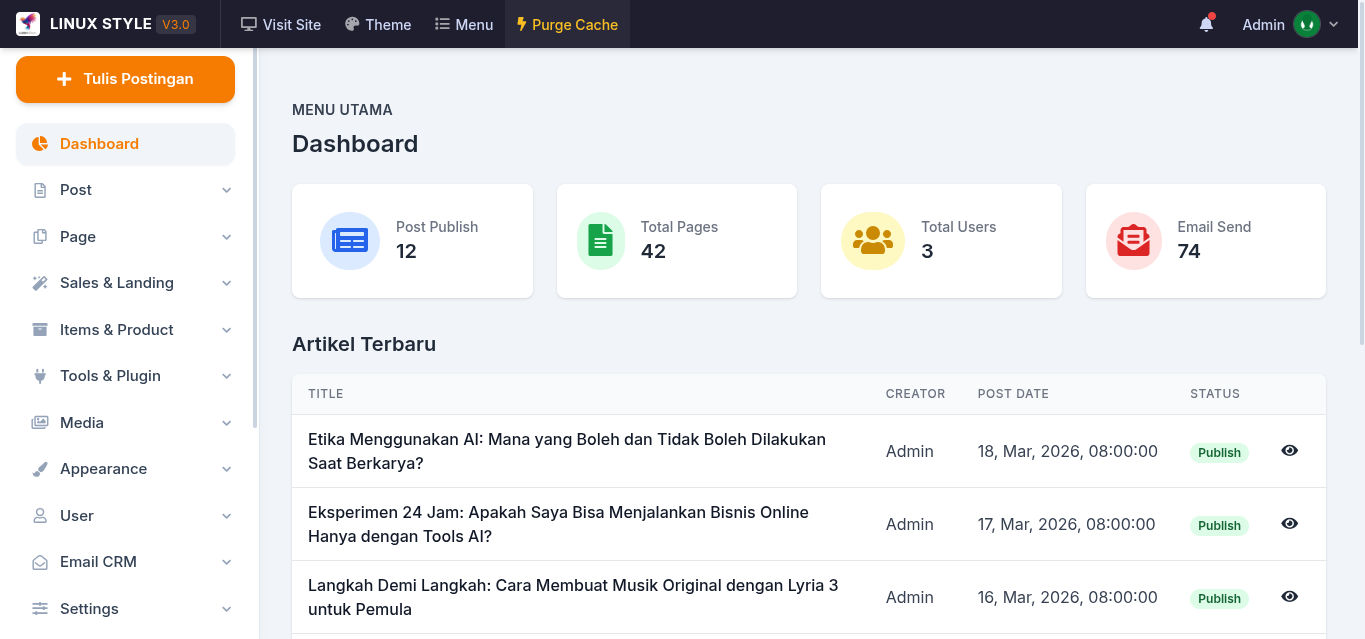
Task: Click the Email Send red envelope icon
Action: point(1134,241)
